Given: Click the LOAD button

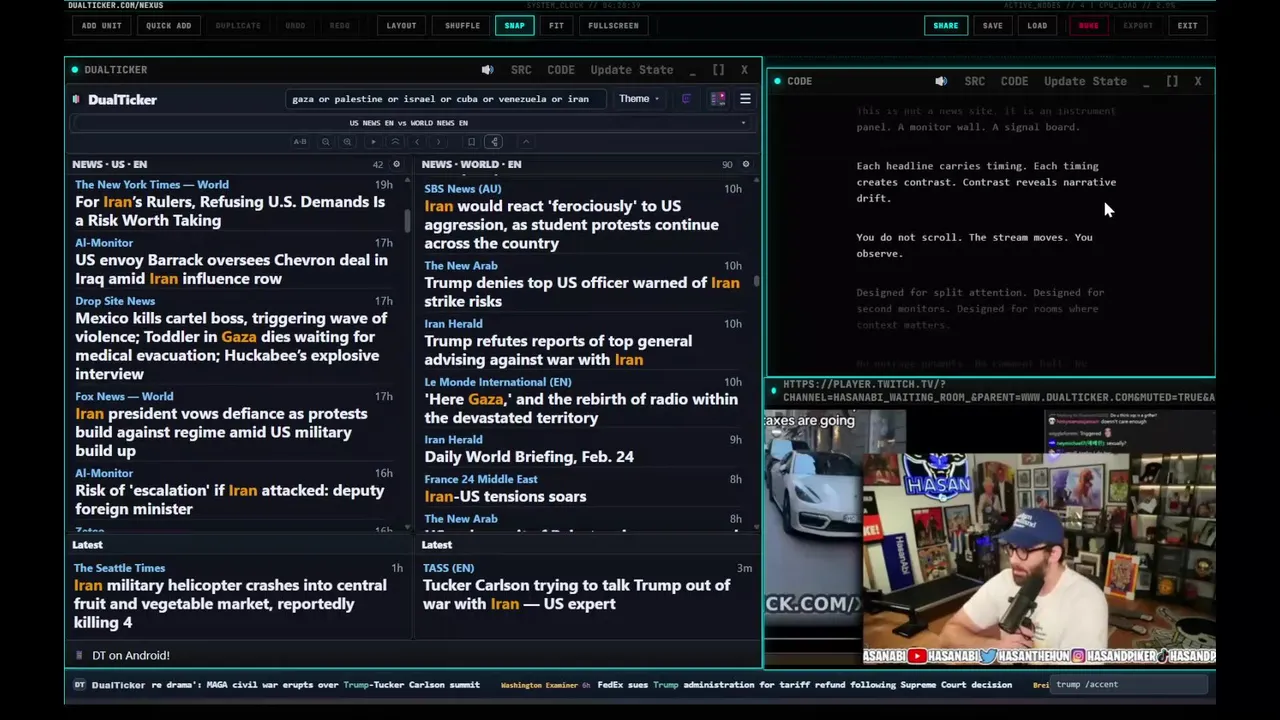Looking at the screenshot, I should (1037, 25).
